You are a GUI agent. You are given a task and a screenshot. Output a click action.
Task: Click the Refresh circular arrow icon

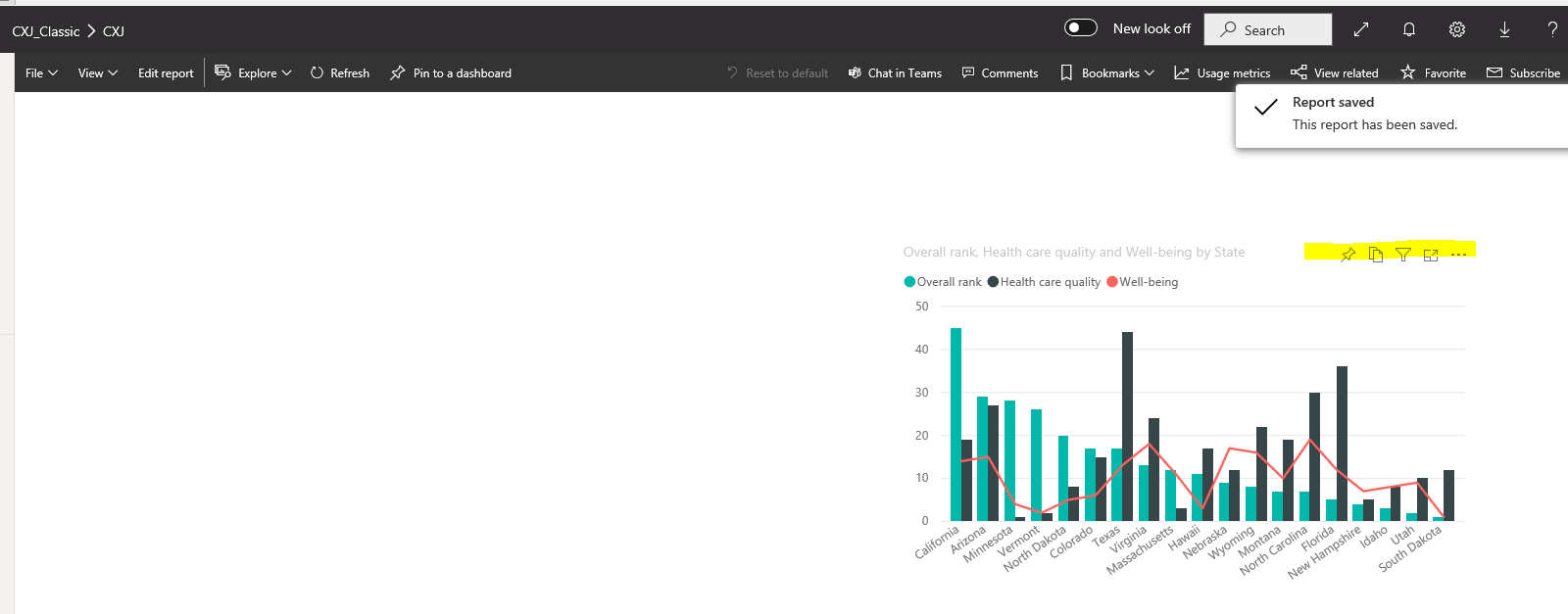[x=317, y=73]
